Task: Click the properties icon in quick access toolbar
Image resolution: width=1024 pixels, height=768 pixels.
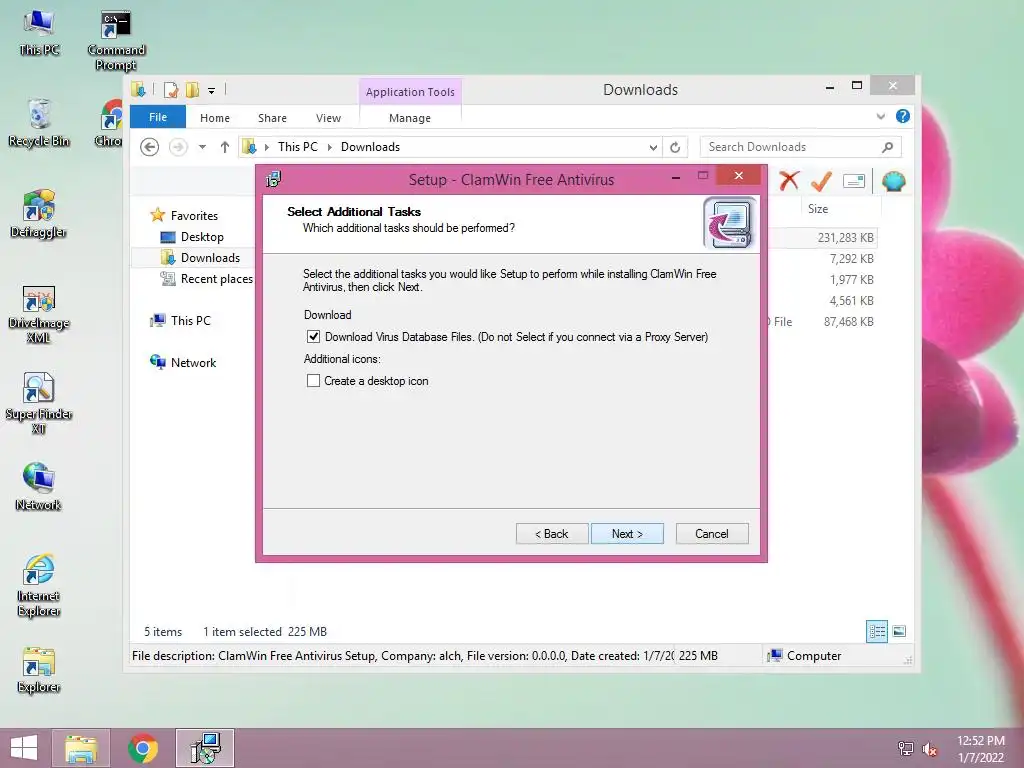Action: coord(171,89)
